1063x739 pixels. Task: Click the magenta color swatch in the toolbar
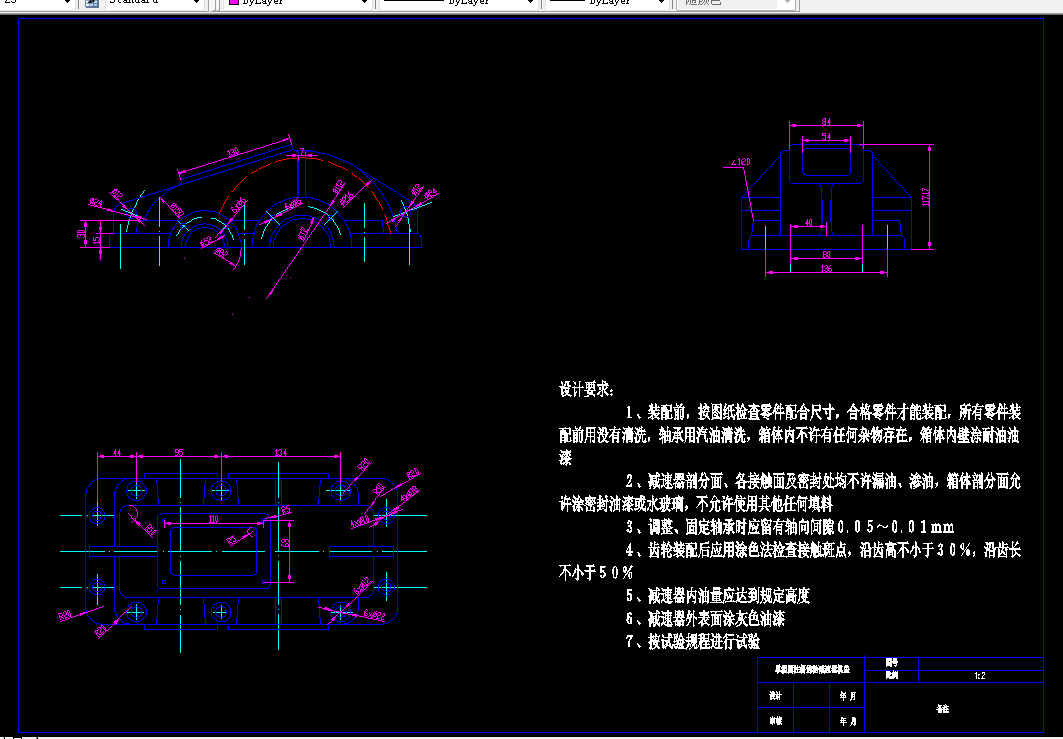pos(234,3)
